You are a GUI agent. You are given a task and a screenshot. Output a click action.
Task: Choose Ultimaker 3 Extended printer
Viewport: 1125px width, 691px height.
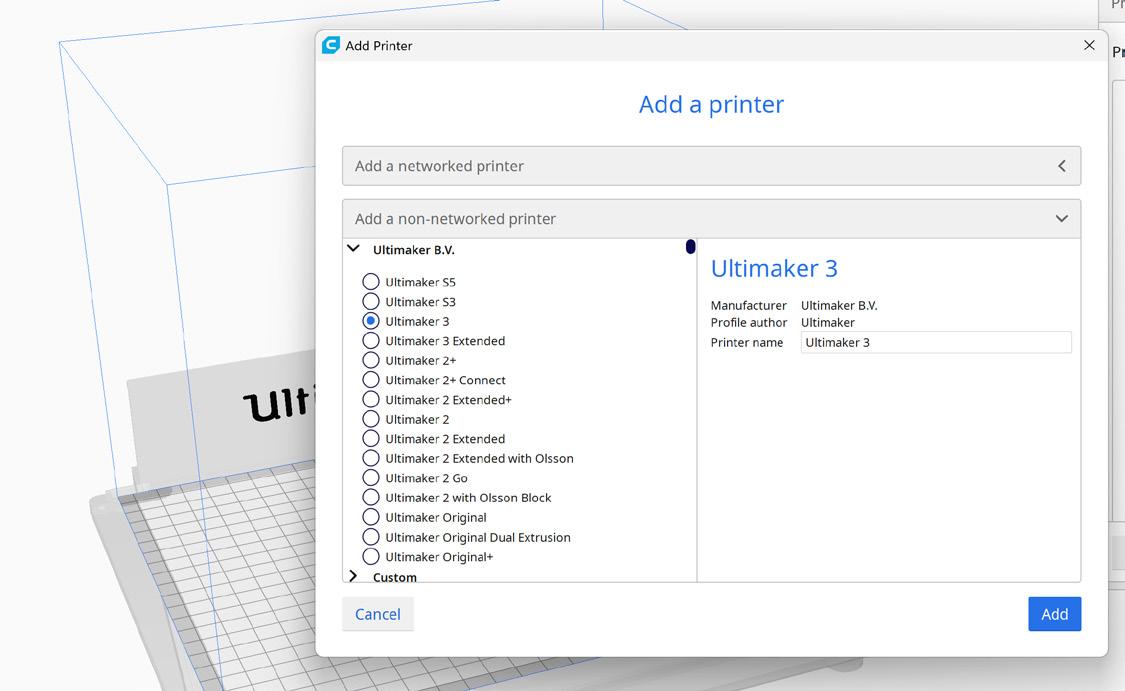pyautogui.click(x=371, y=341)
